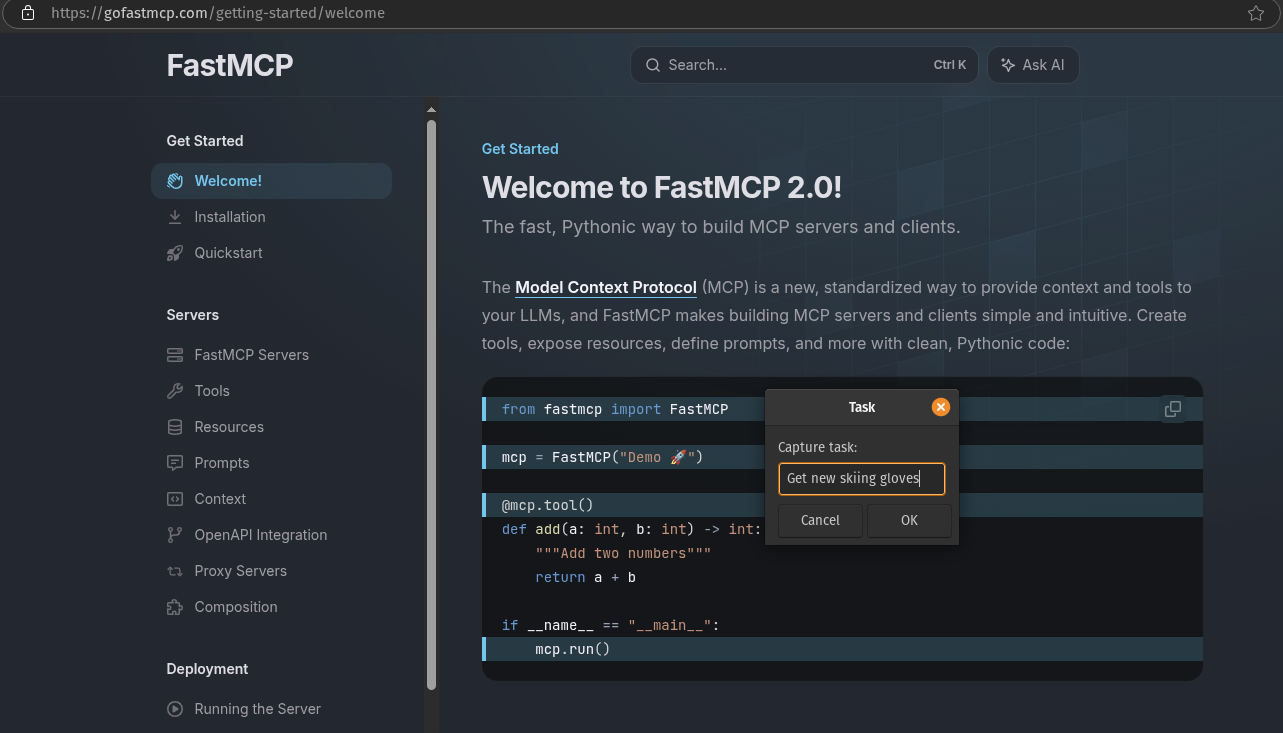Click the mcp.run() code line

pos(842,649)
